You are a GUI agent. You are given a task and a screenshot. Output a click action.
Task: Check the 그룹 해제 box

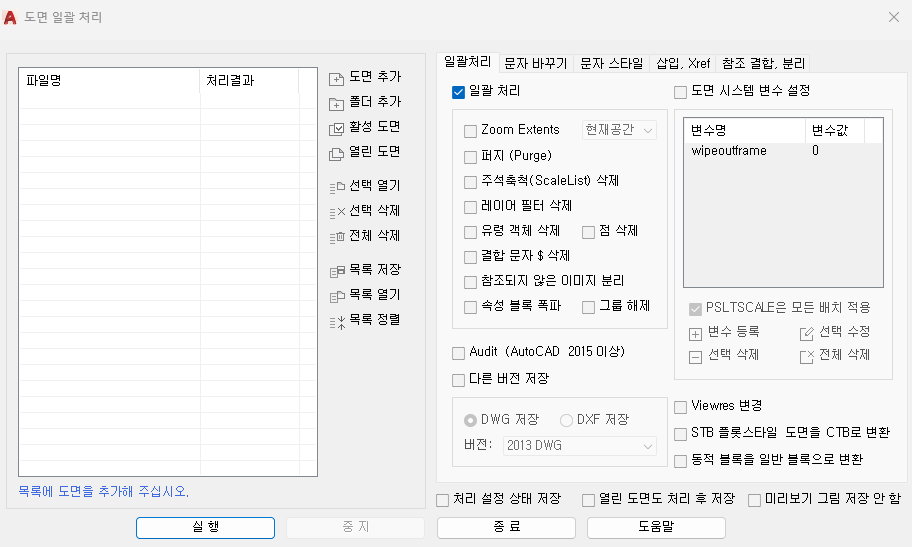(588, 307)
